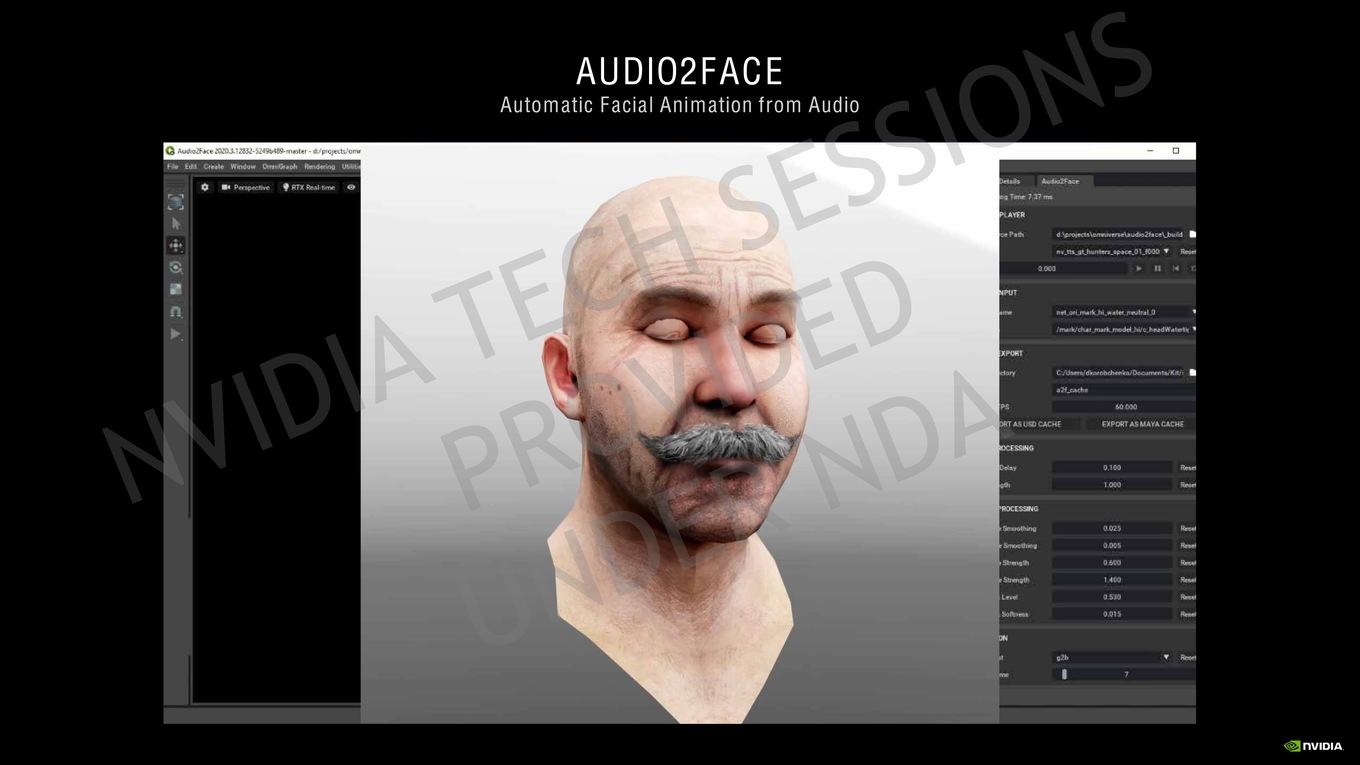Adjust the smoothing value 0.025

click(x=1112, y=528)
